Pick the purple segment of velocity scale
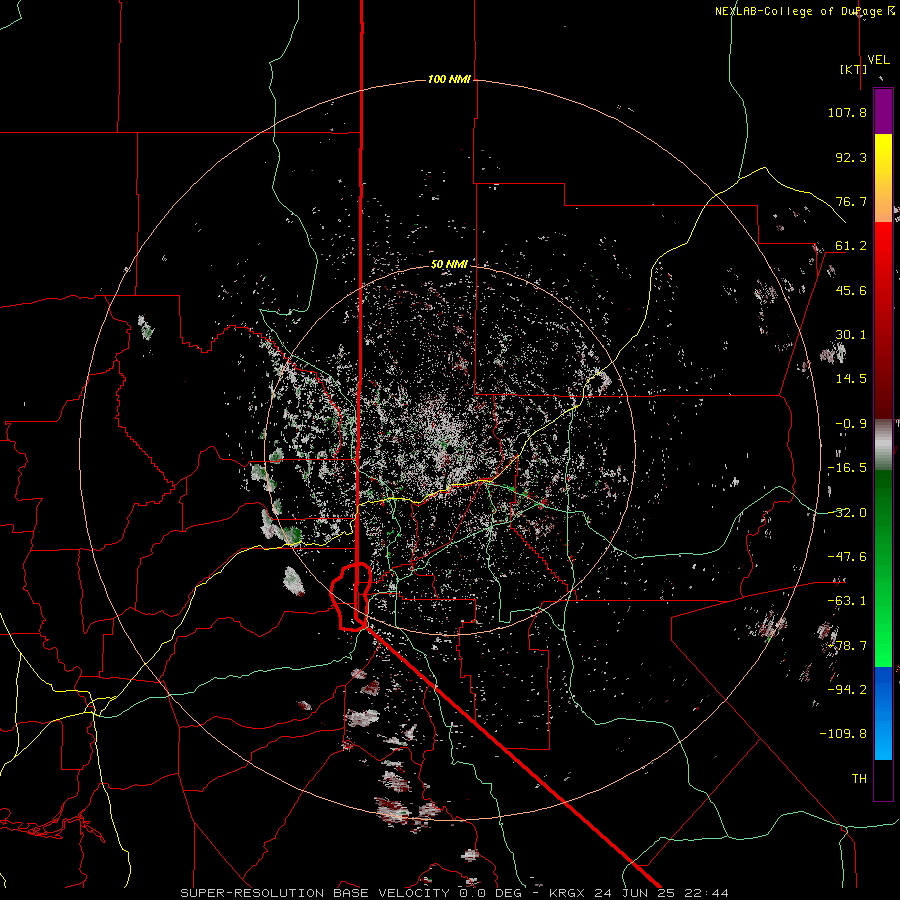 (x=883, y=111)
